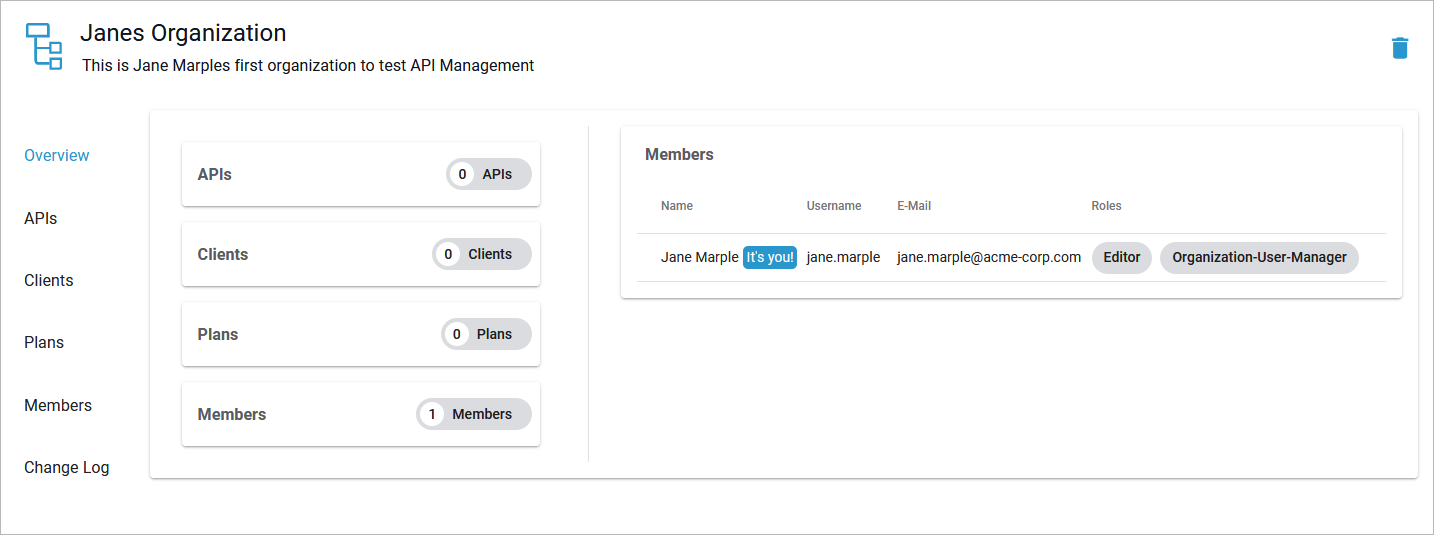Screen dimensions: 1434x535
Task: Click the organization hierarchy icon
Action: [x=43, y=47]
